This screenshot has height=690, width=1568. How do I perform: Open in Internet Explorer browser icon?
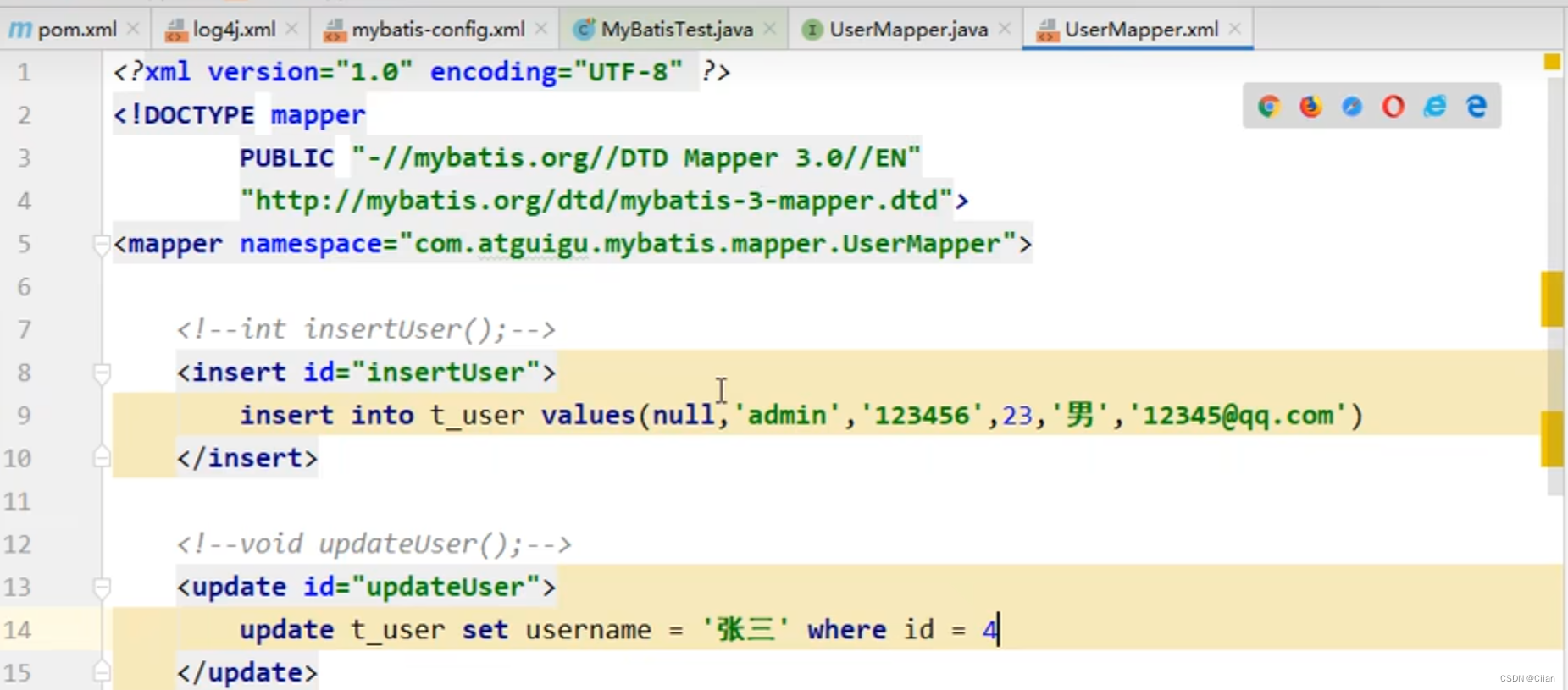coord(1435,106)
